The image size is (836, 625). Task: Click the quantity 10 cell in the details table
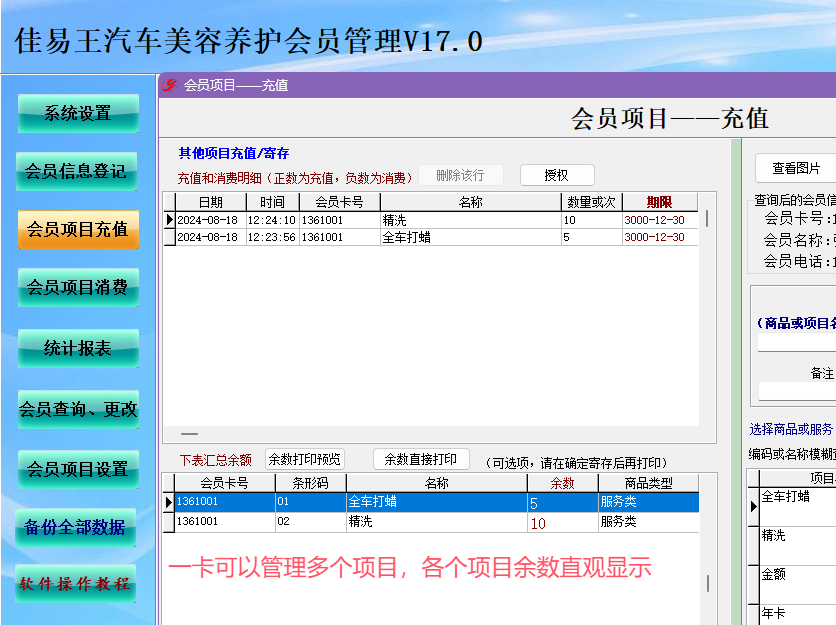(x=591, y=220)
